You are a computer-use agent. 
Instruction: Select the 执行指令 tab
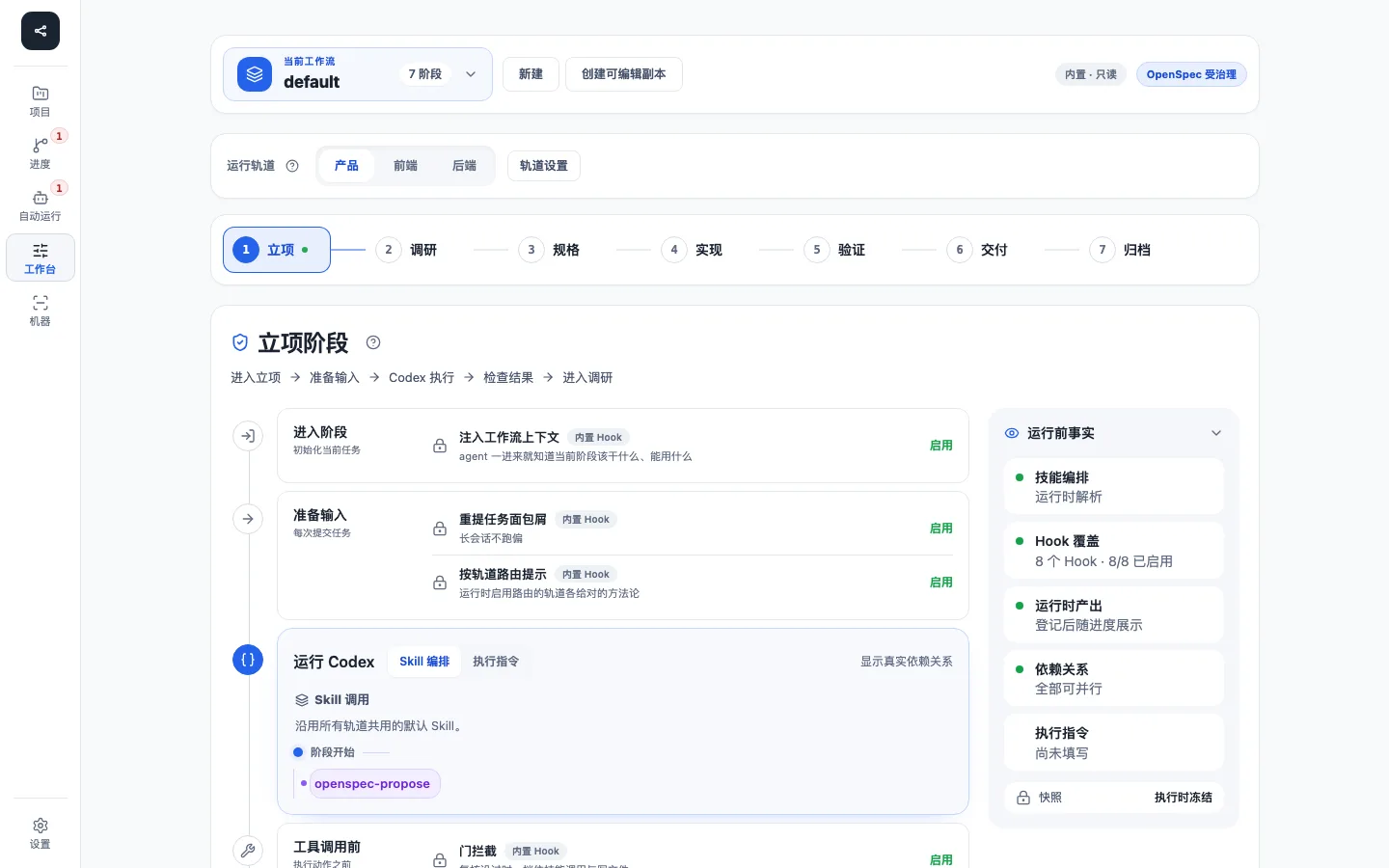[x=496, y=662]
